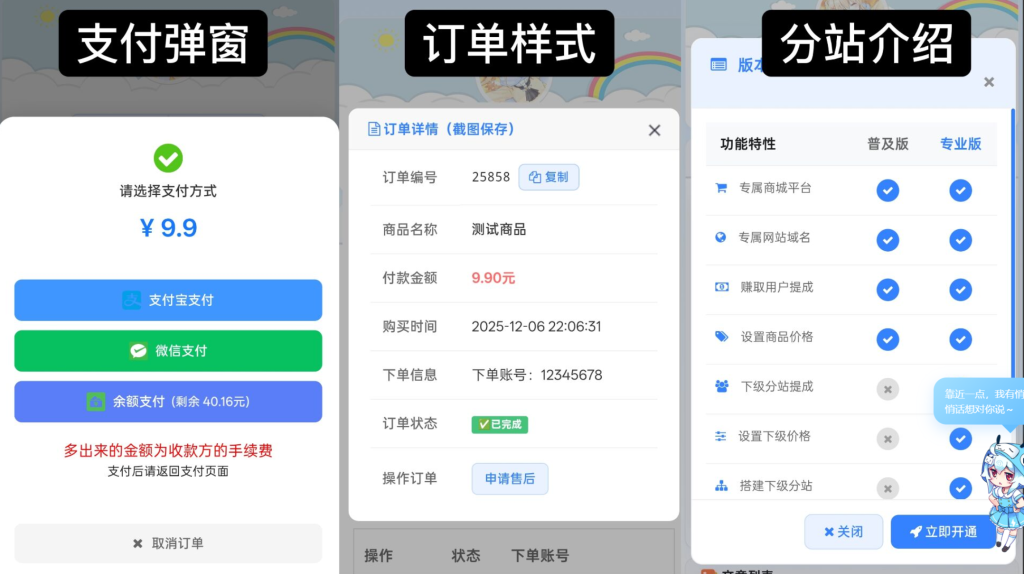Click 专业版 checkmark for 赚取用户提成
This screenshot has width=1024, height=574.
pos(960,289)
